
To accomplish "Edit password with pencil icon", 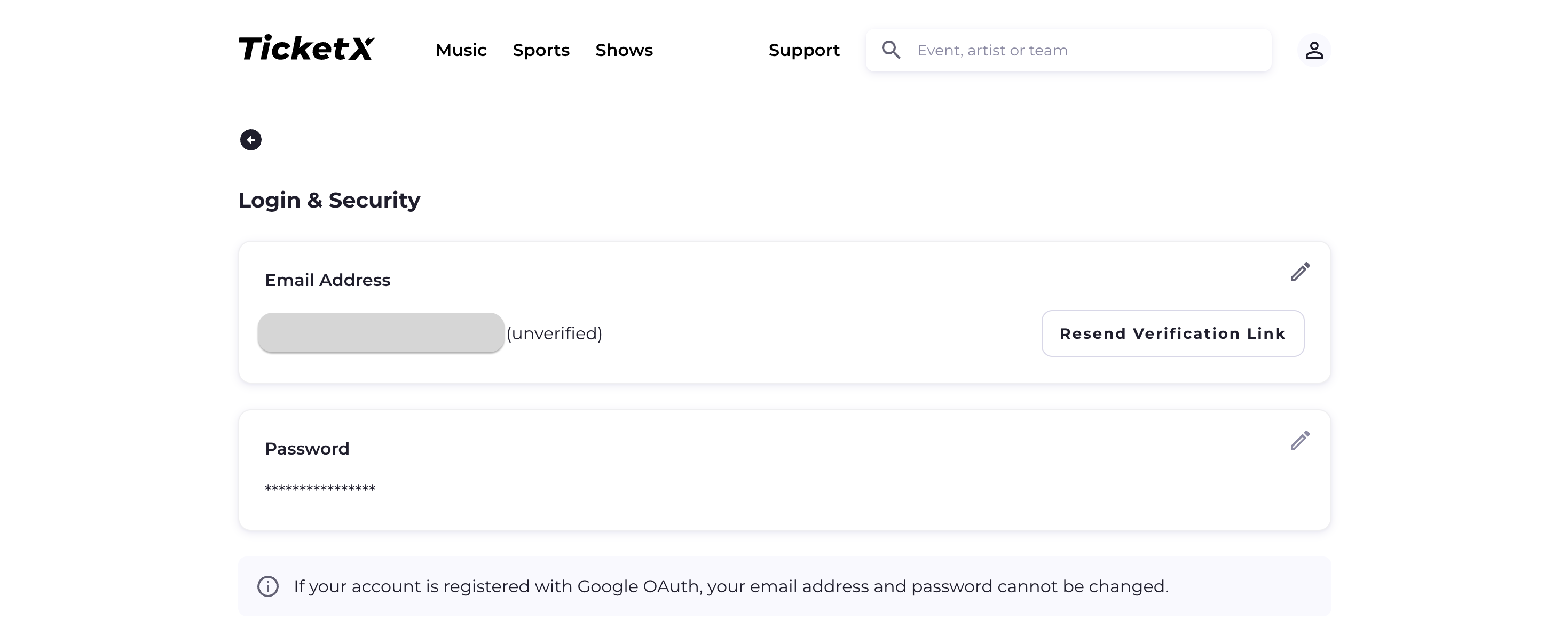I will [1299, 441].
